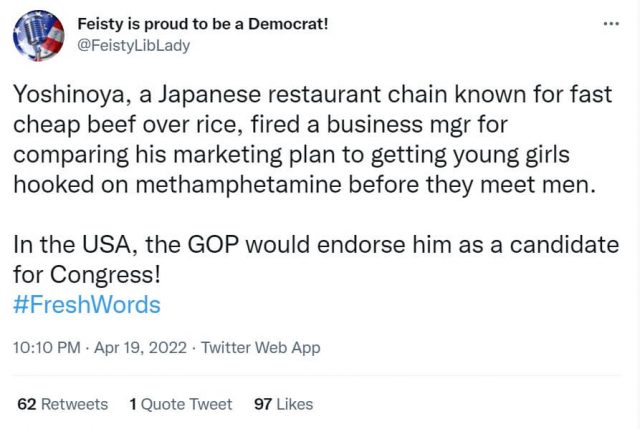Screen dimensions: 640x429
Task: Click the number 62 in retweet stats
Action: pyautogui.click(x=27, y=404)
